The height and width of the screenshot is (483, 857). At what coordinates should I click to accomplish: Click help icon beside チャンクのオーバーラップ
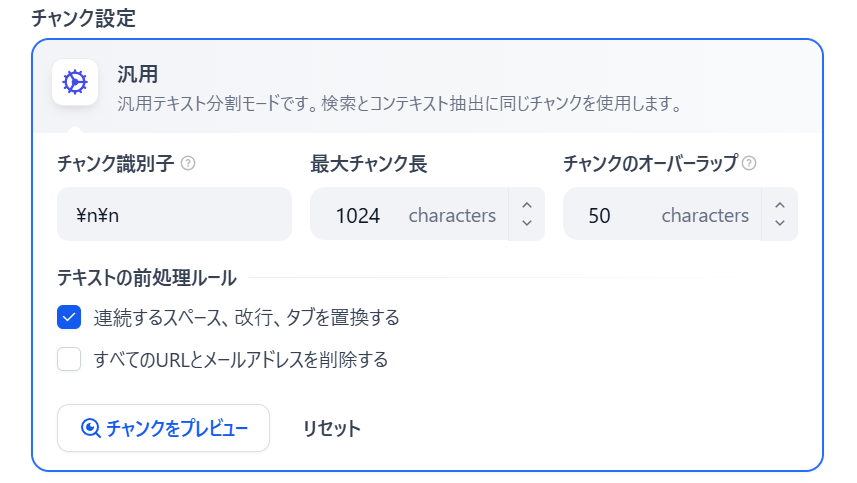coord(749,163)
